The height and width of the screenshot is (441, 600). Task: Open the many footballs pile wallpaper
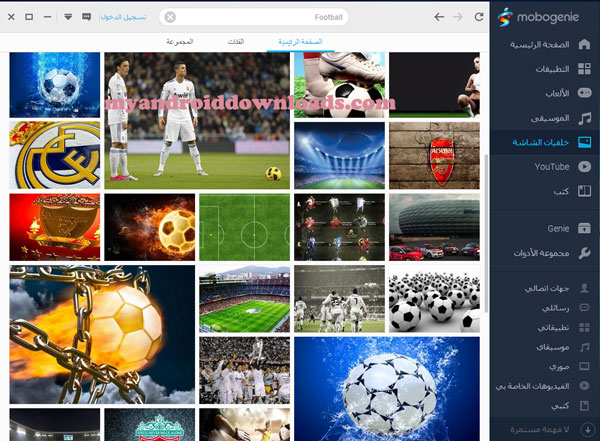pos(434,299)
